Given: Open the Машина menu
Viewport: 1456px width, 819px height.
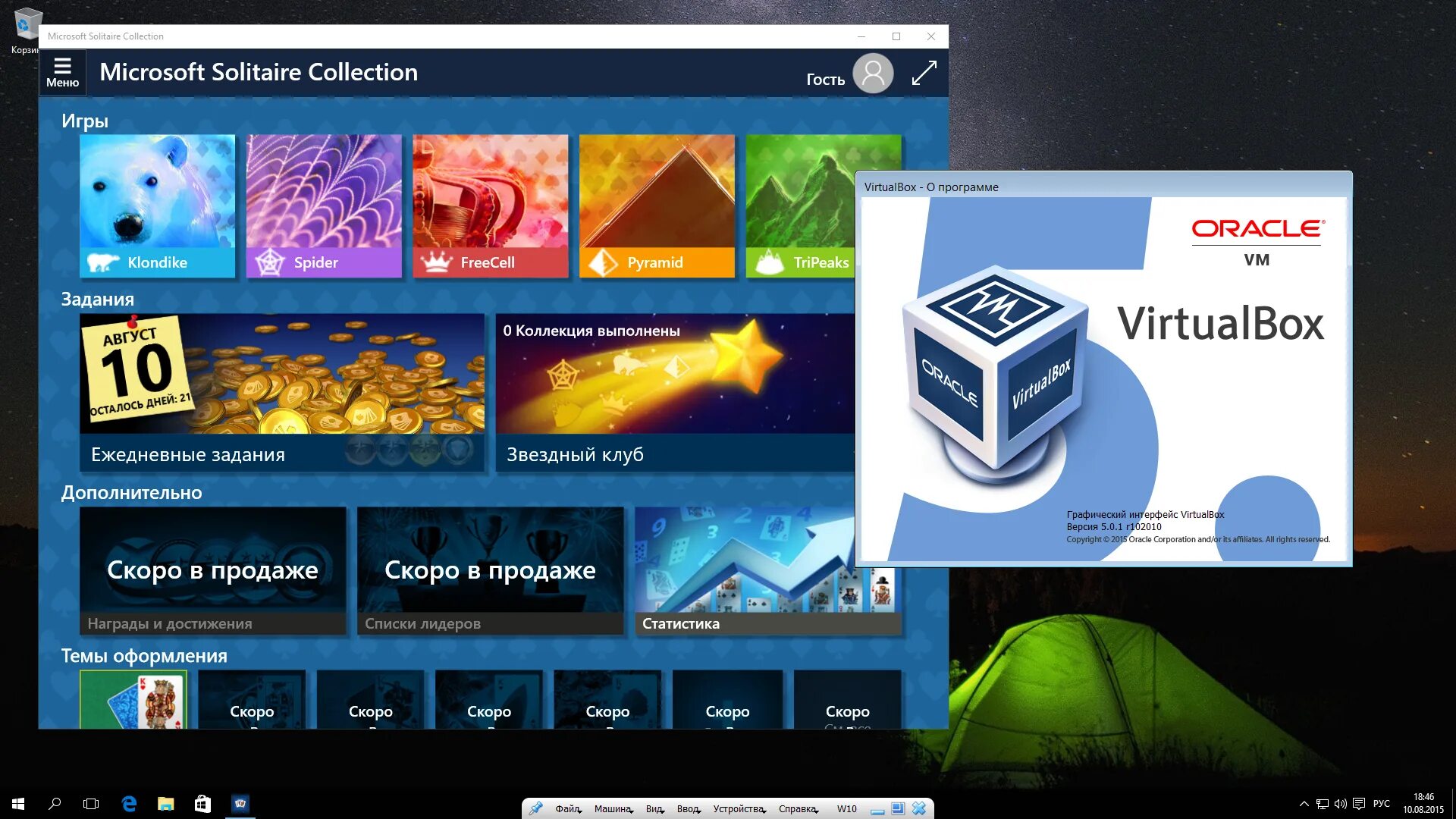Looking at the screenshot, I should click(613, 809).
